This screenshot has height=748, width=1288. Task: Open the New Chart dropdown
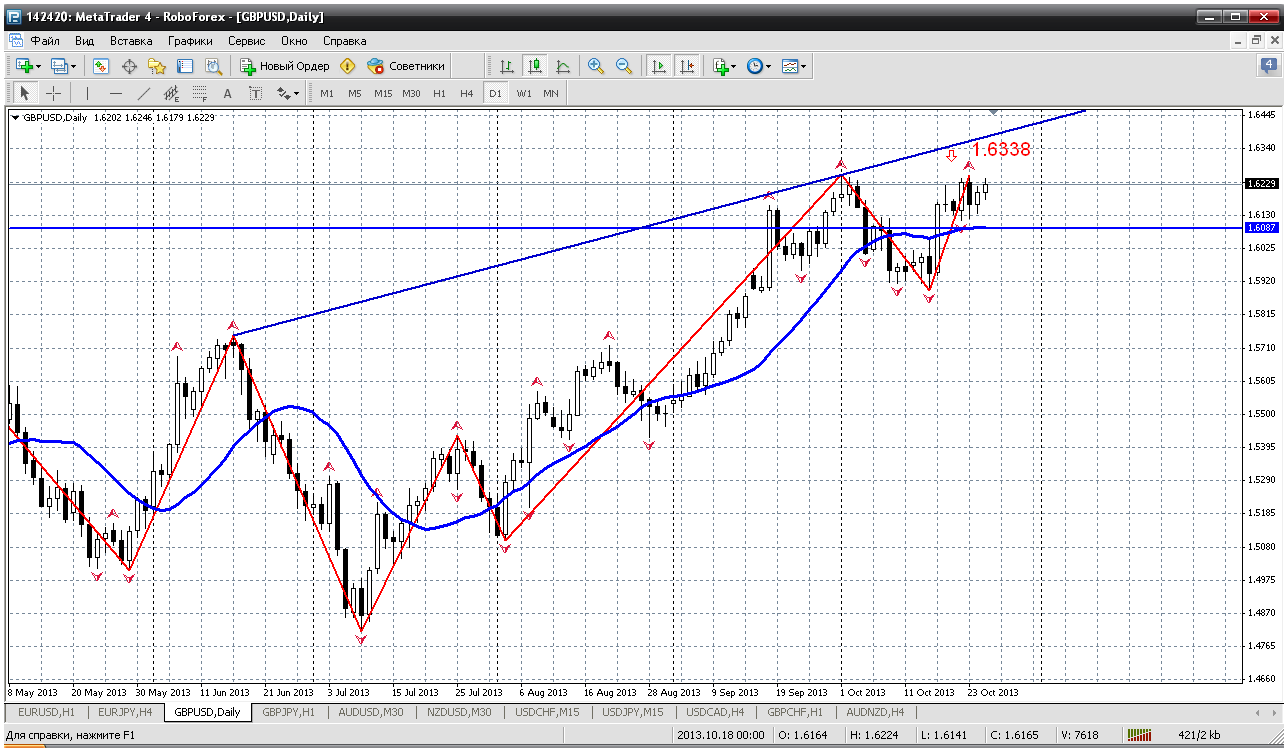[x=27, y=66]
